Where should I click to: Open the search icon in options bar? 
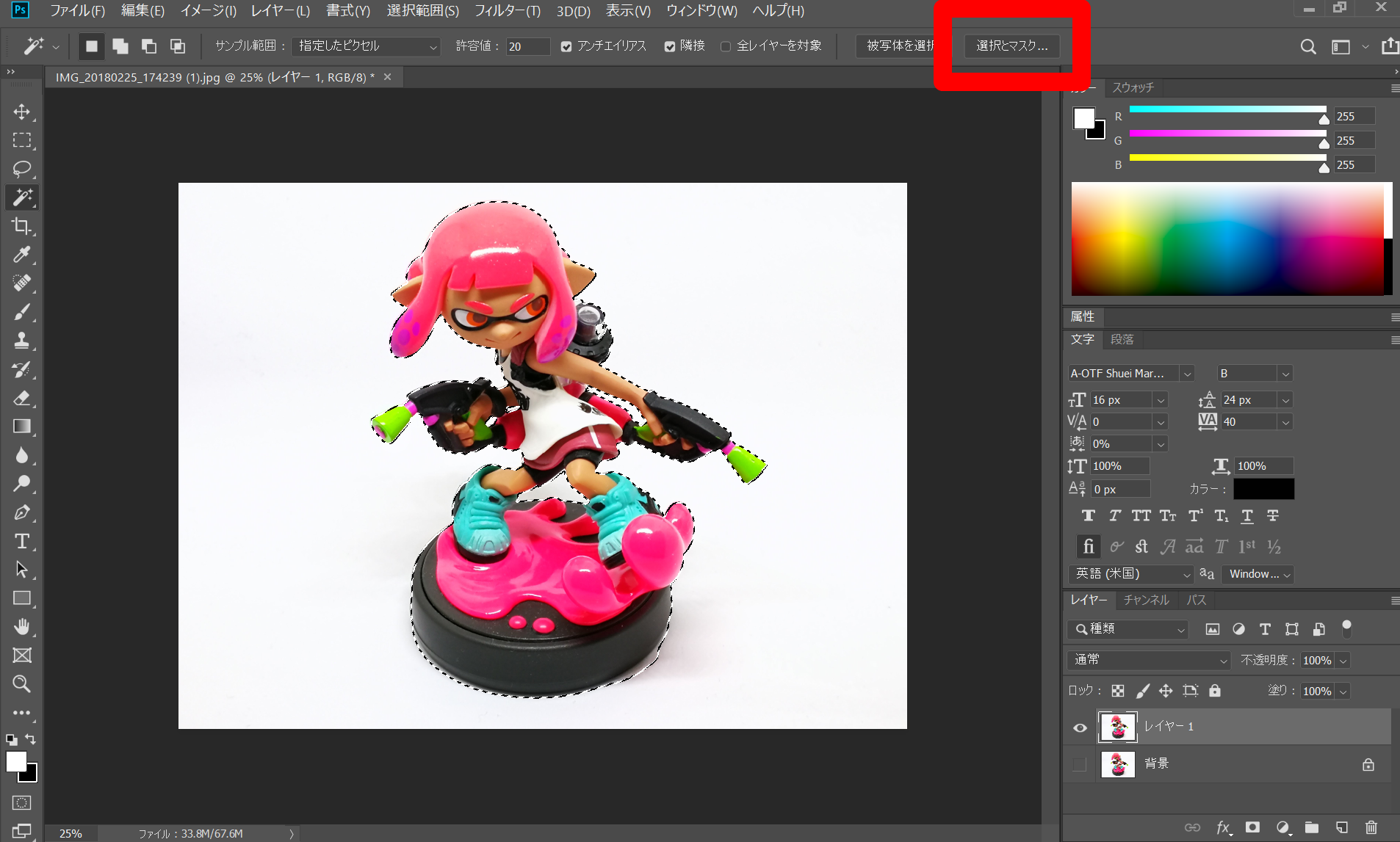coord(1308,46)
